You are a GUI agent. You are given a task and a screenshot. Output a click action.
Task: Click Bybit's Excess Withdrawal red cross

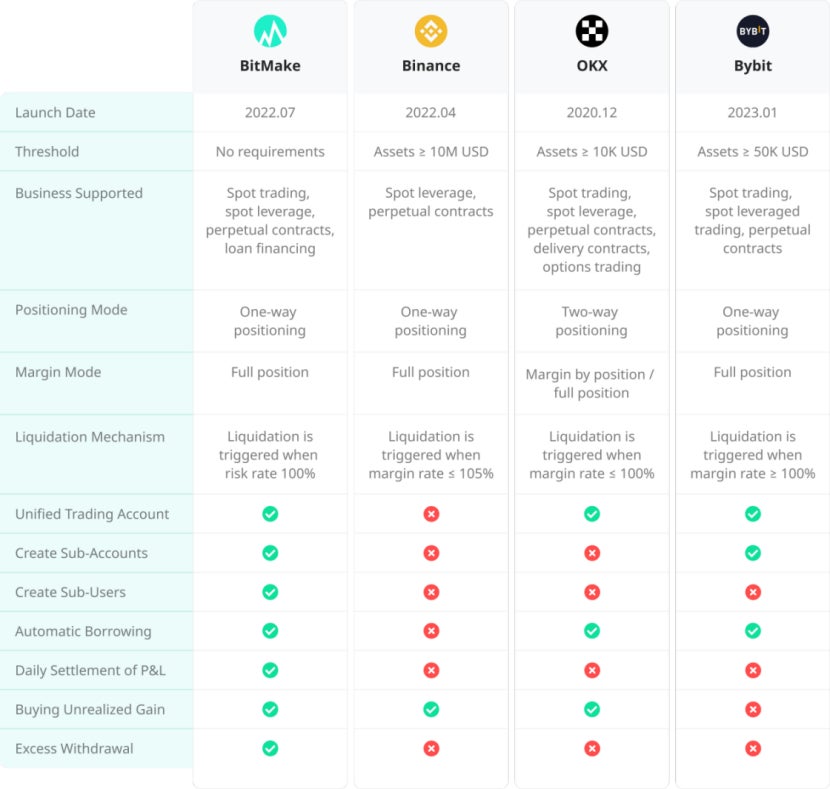pos(753,748)
